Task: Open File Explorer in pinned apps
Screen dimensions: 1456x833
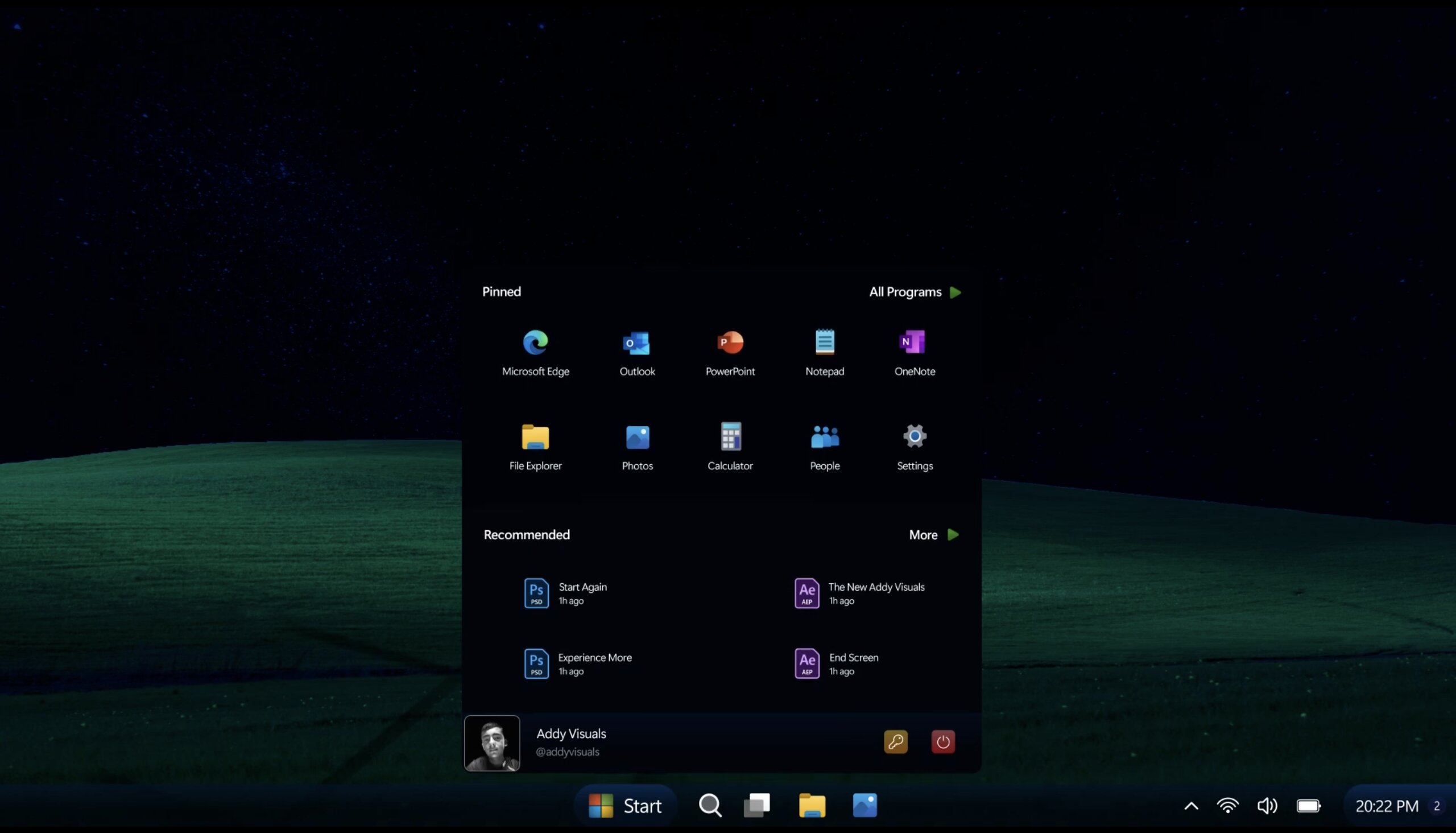Action: (535, 447)
